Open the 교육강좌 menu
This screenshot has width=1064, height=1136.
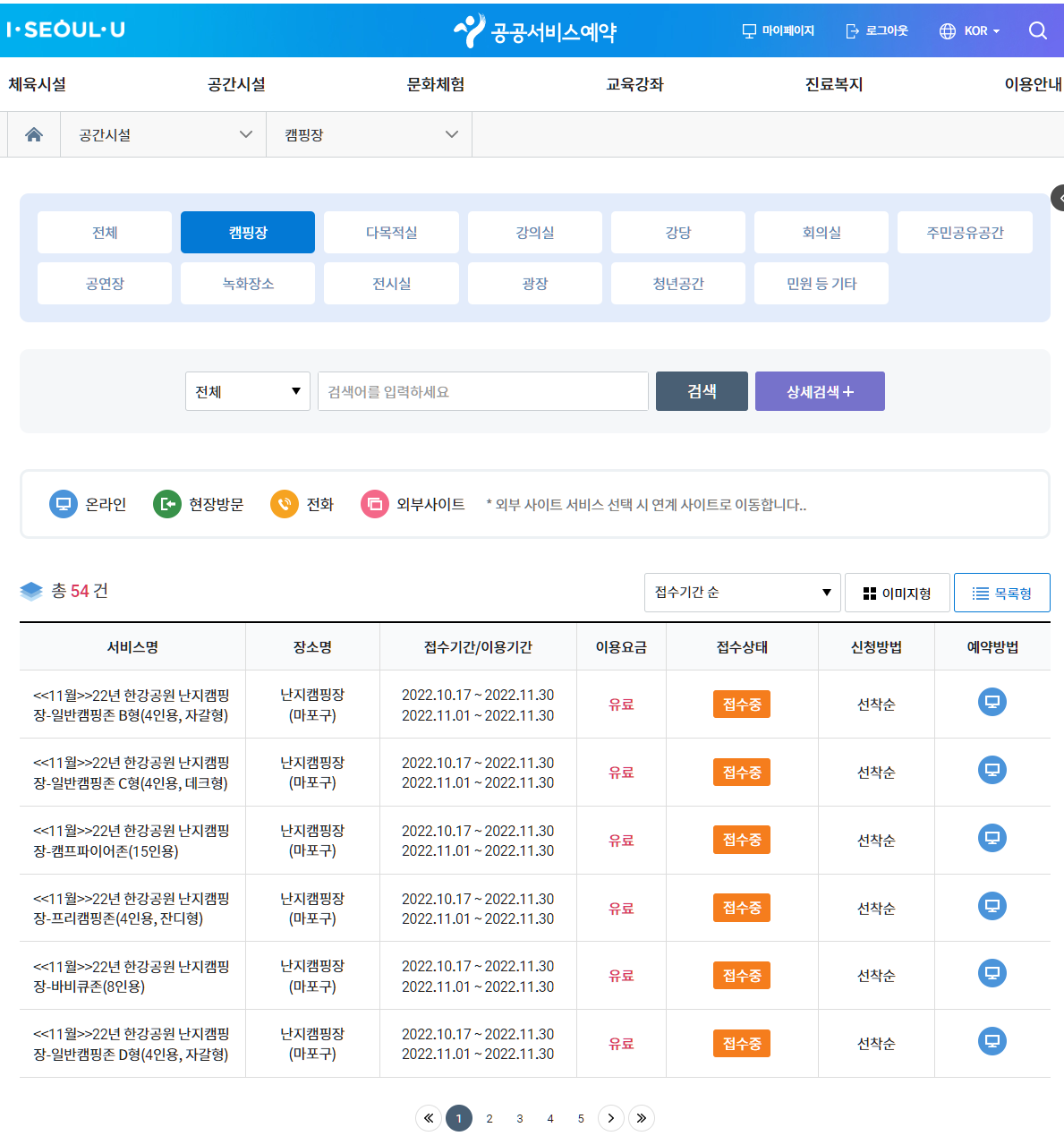[x=635, y=84]
